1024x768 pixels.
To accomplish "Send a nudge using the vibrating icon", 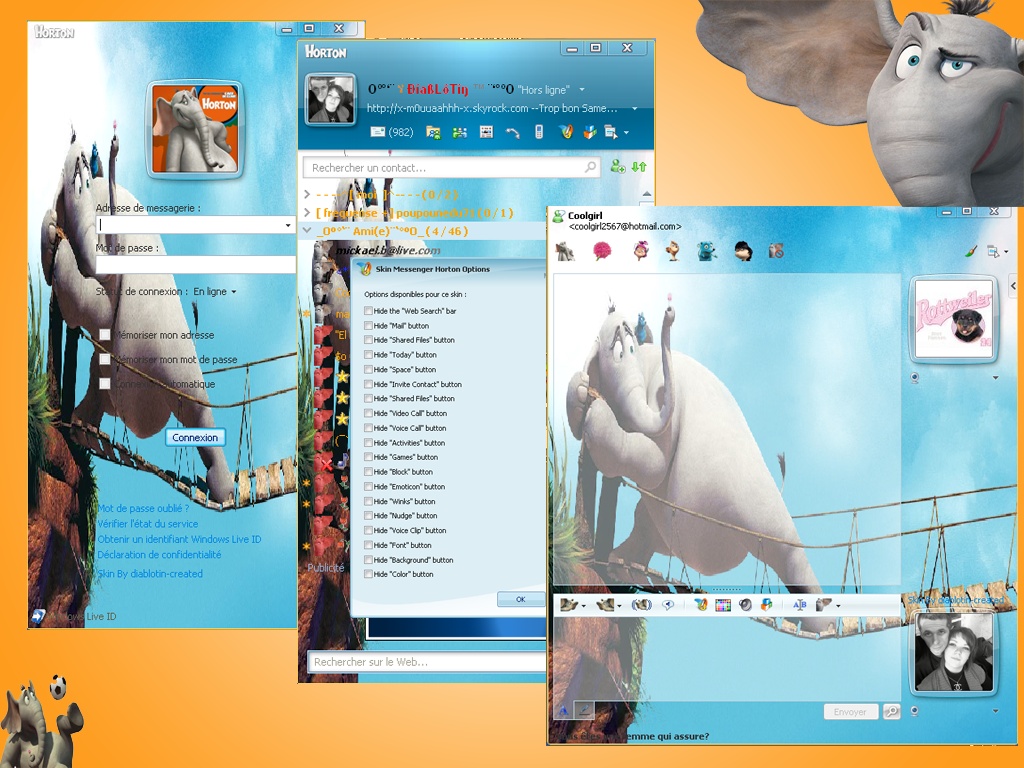I will 641,605.
